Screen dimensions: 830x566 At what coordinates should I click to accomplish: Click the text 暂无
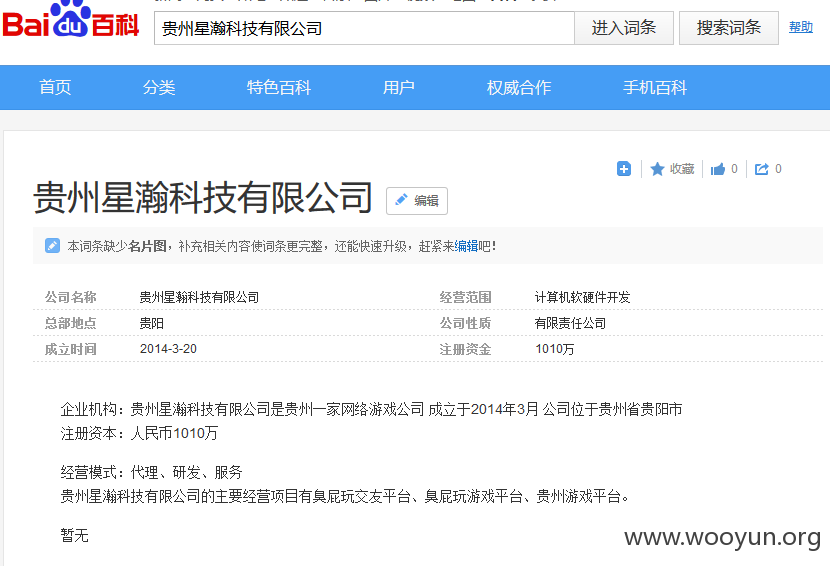click(74, 535)
